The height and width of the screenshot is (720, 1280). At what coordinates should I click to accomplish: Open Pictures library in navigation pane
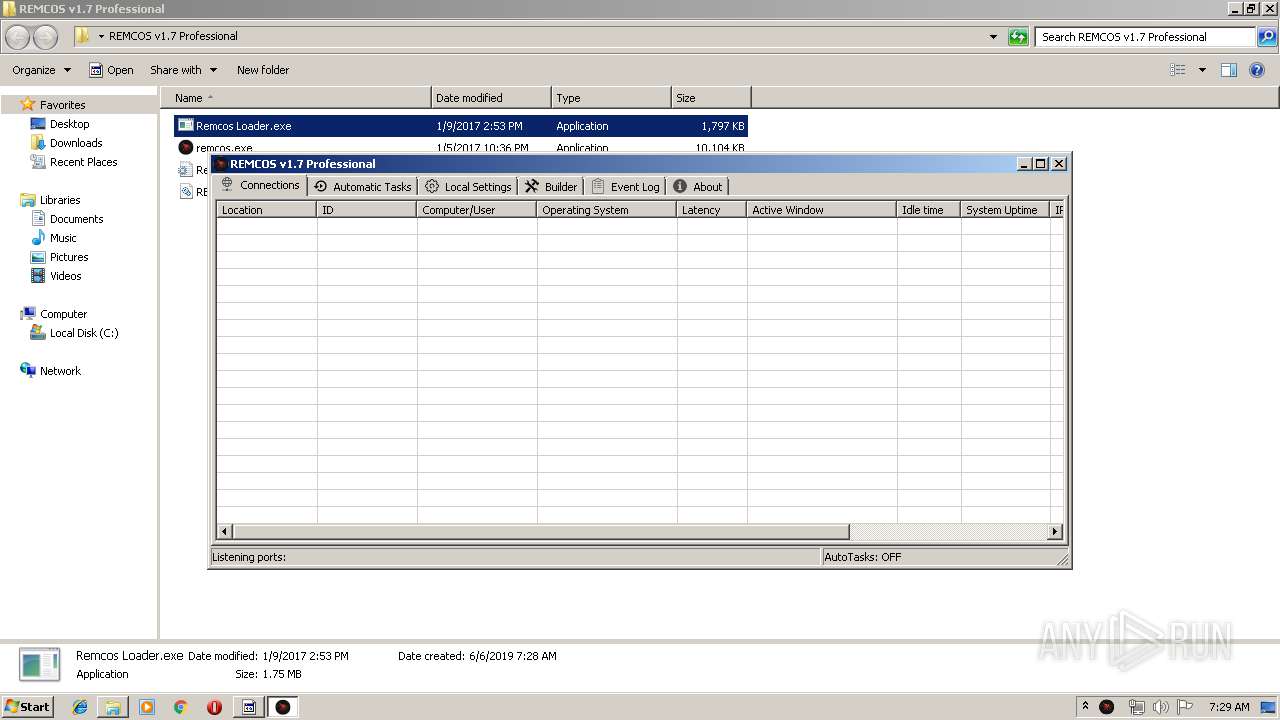tap(69, 257)
